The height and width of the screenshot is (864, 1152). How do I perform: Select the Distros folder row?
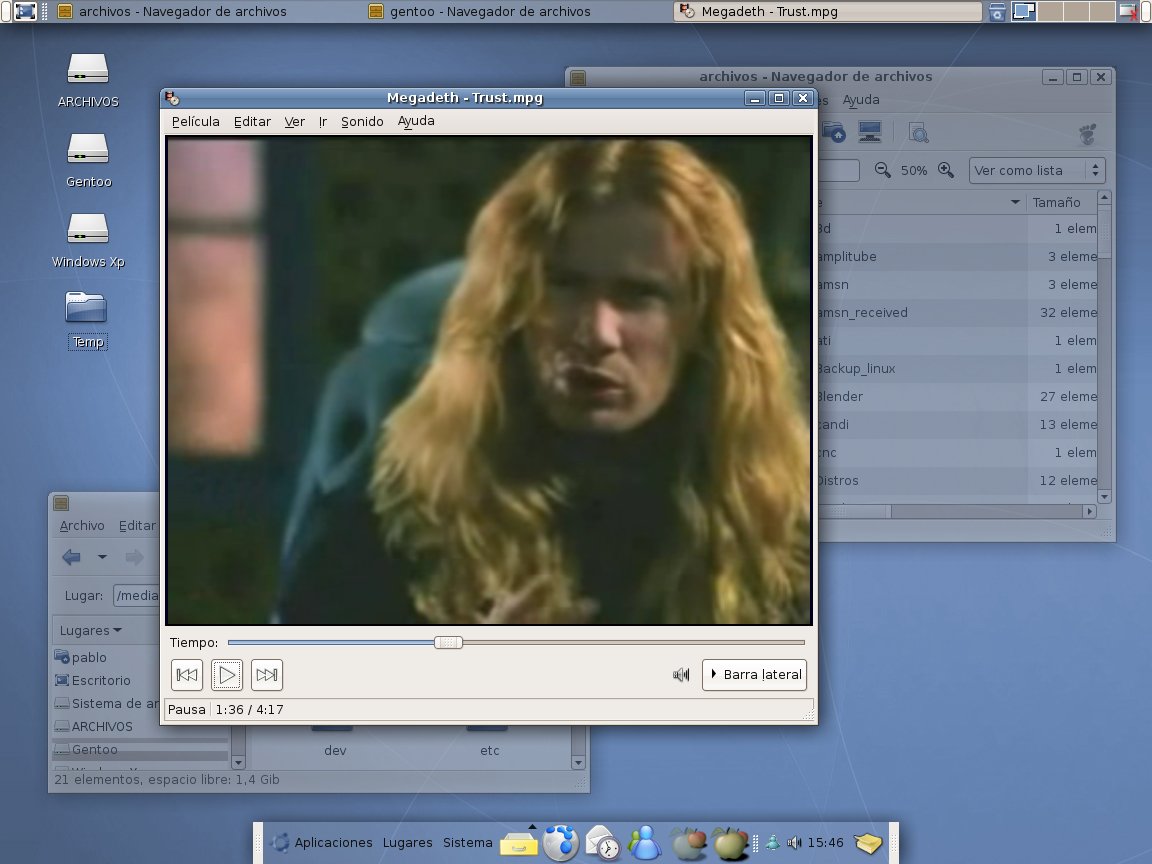tap(957, 480)
